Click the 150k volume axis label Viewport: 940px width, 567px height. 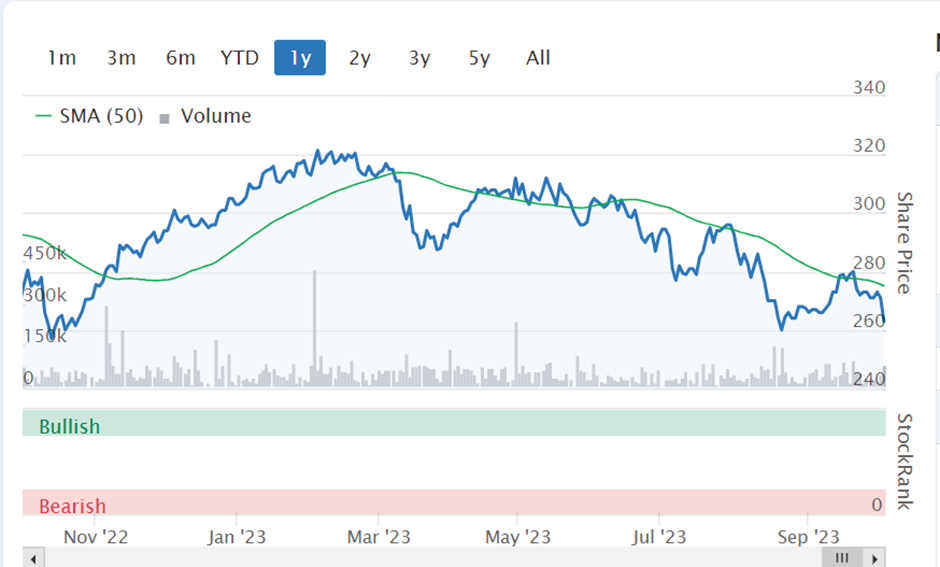45,336
